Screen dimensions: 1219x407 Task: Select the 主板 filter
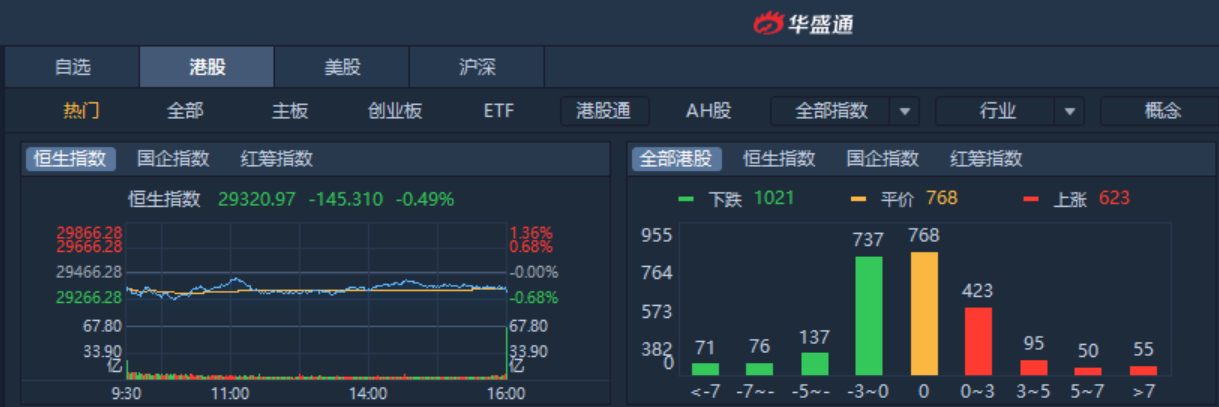290,111
